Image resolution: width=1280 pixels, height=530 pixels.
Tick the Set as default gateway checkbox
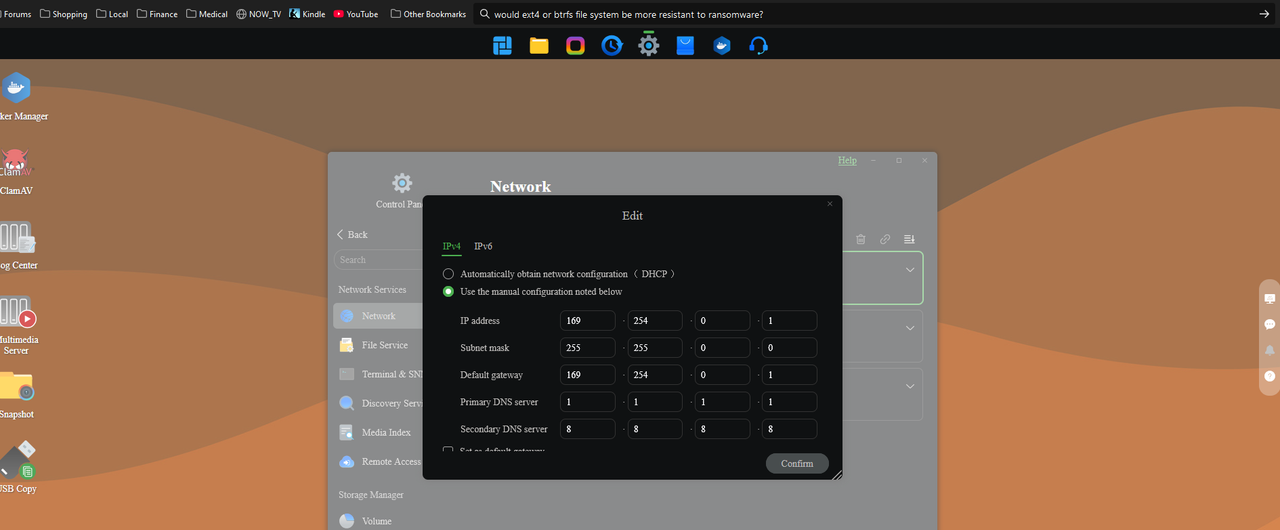point(448,451)
